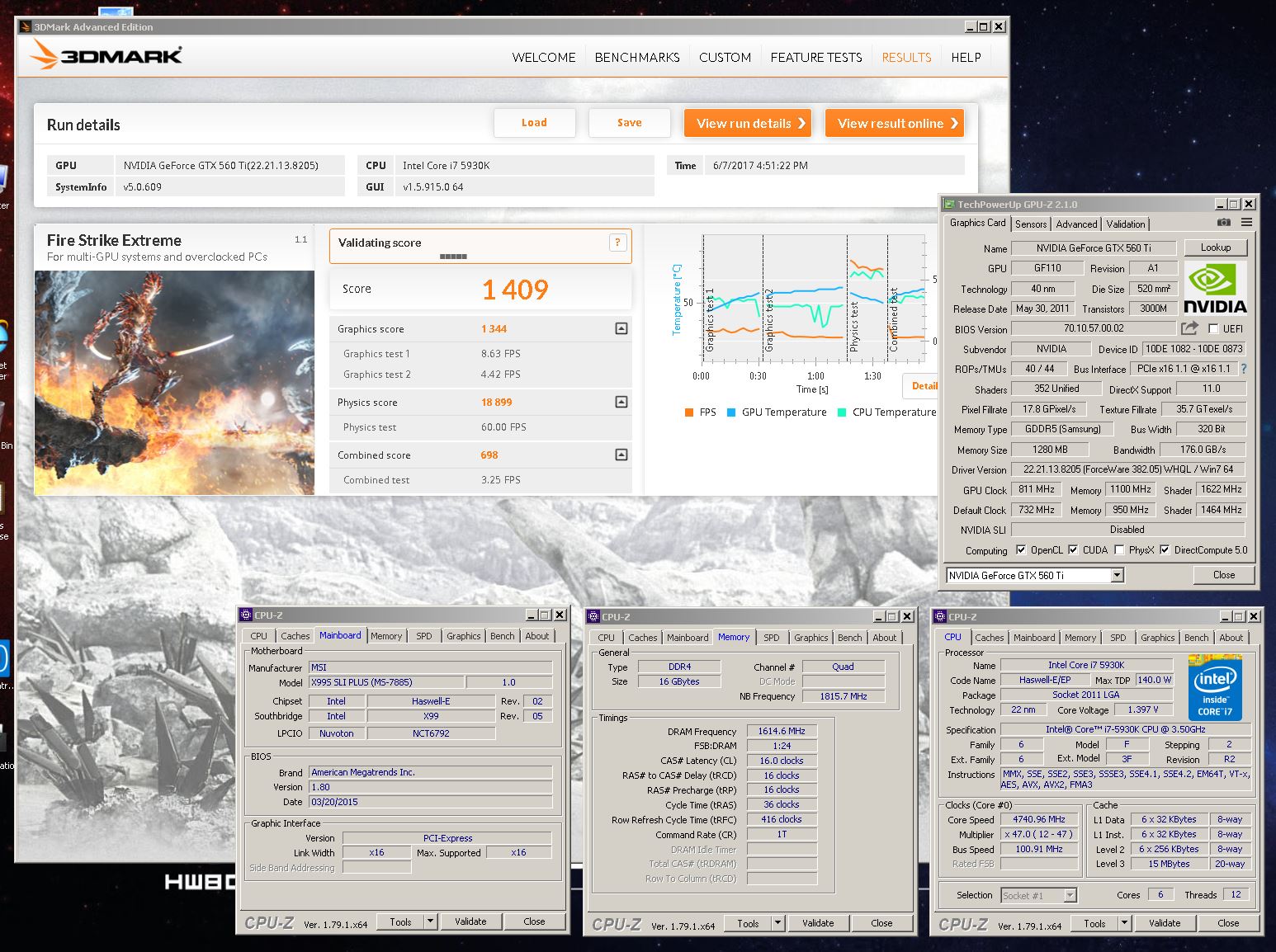This screenshot has height=952, width=1276.
Task: Click the Load button in Run details
Action: coord(534,123)
